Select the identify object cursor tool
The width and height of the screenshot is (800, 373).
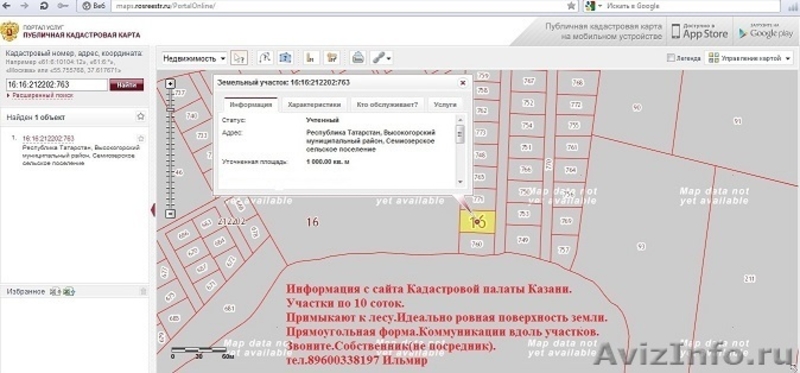tap(238, 58)
